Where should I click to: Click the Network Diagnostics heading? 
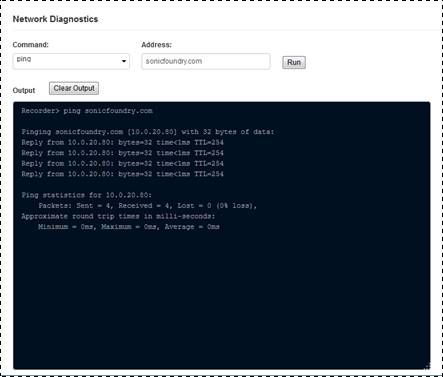55,19
